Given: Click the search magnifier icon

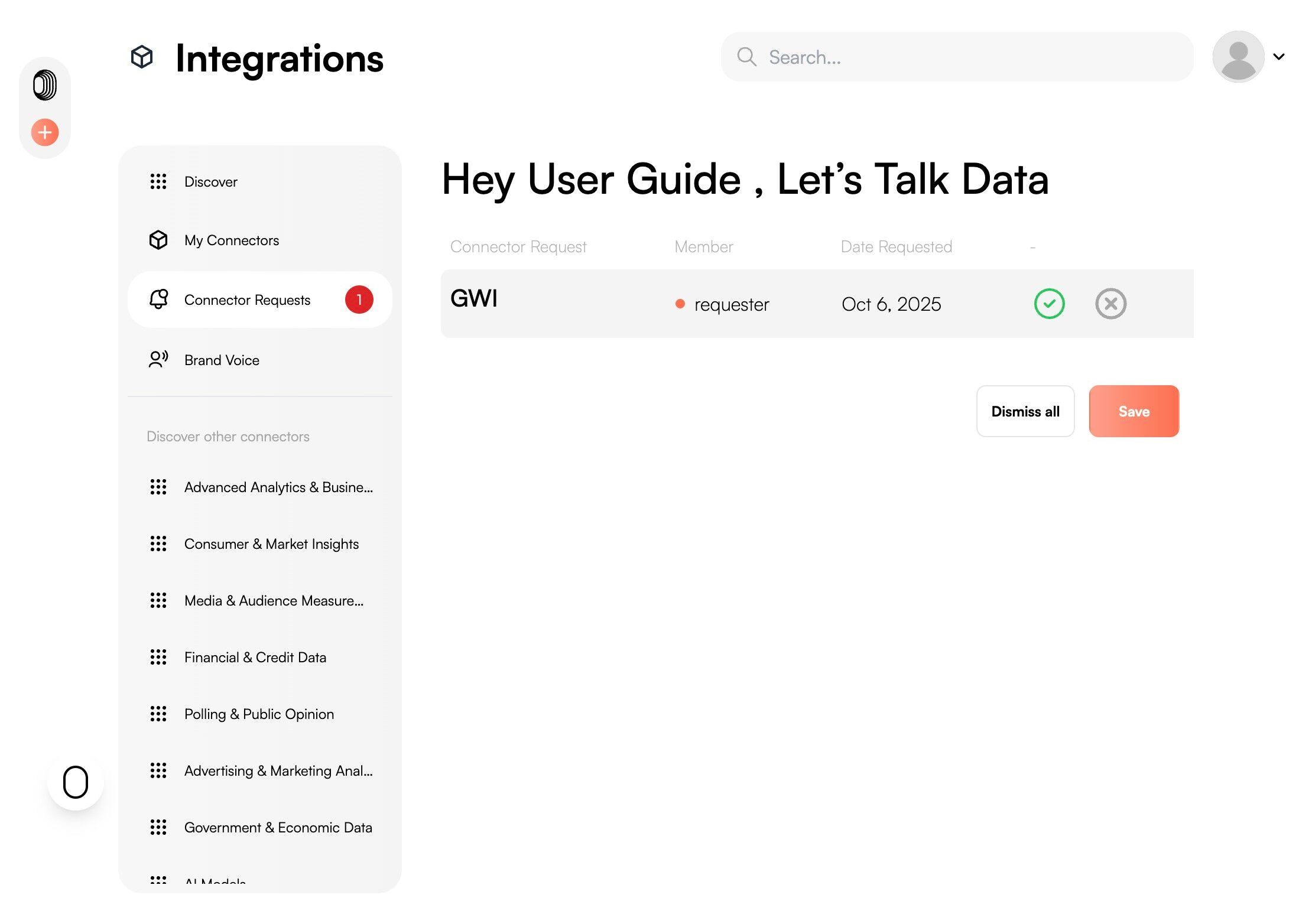Looking at the screenshot, I should coord(746,57).
